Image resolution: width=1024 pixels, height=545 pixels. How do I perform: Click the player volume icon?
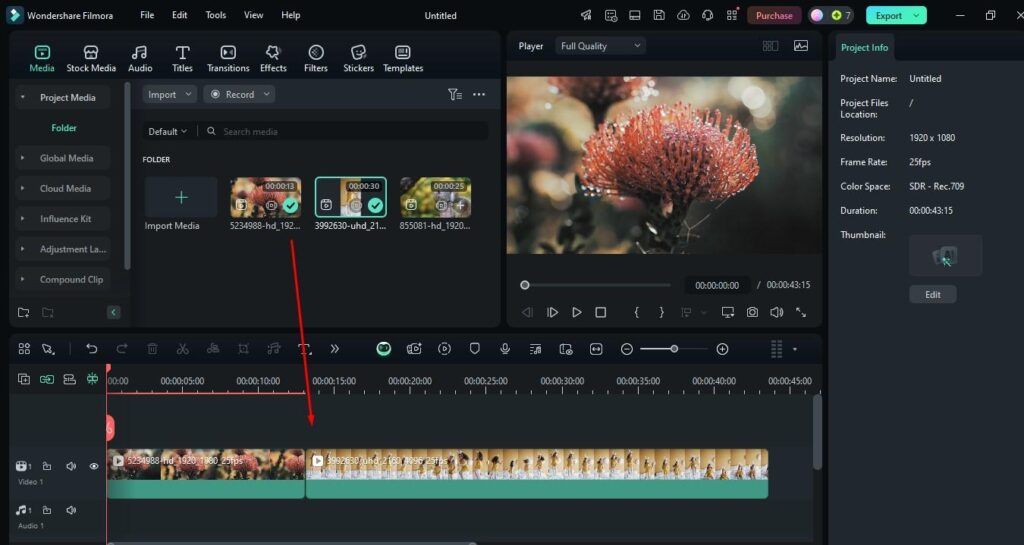[x=776, y=313]
